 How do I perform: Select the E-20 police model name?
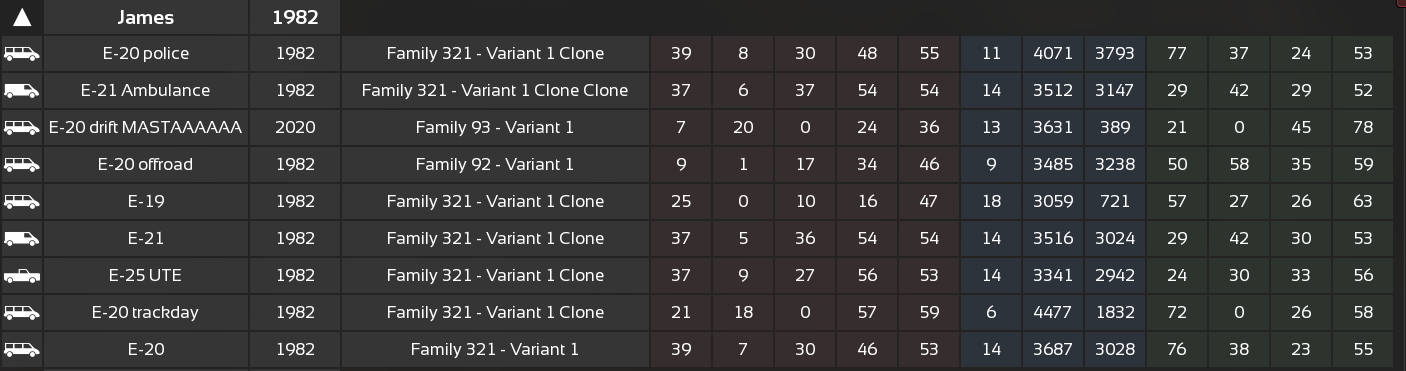pos(146,54)
